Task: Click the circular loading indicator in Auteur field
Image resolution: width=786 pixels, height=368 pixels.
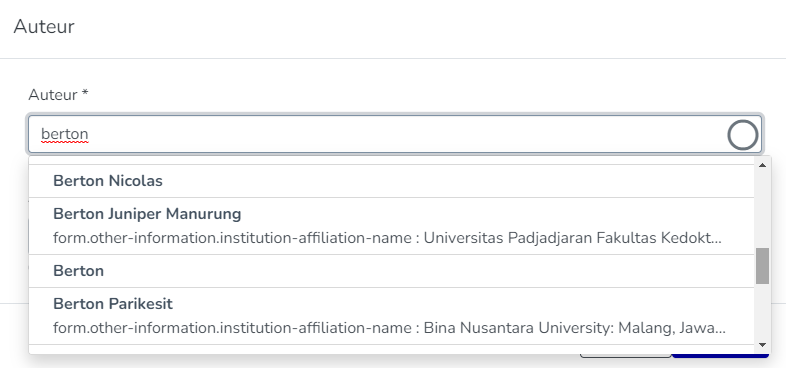Action: pyautogui.click(x=742, y=135)
